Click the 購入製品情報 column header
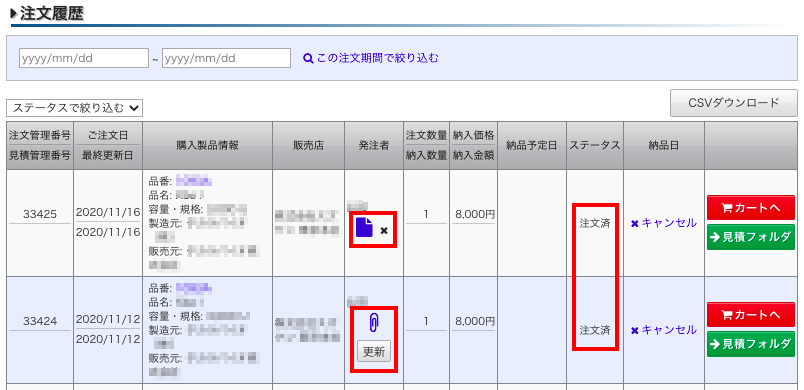 (x=208, y=146)
